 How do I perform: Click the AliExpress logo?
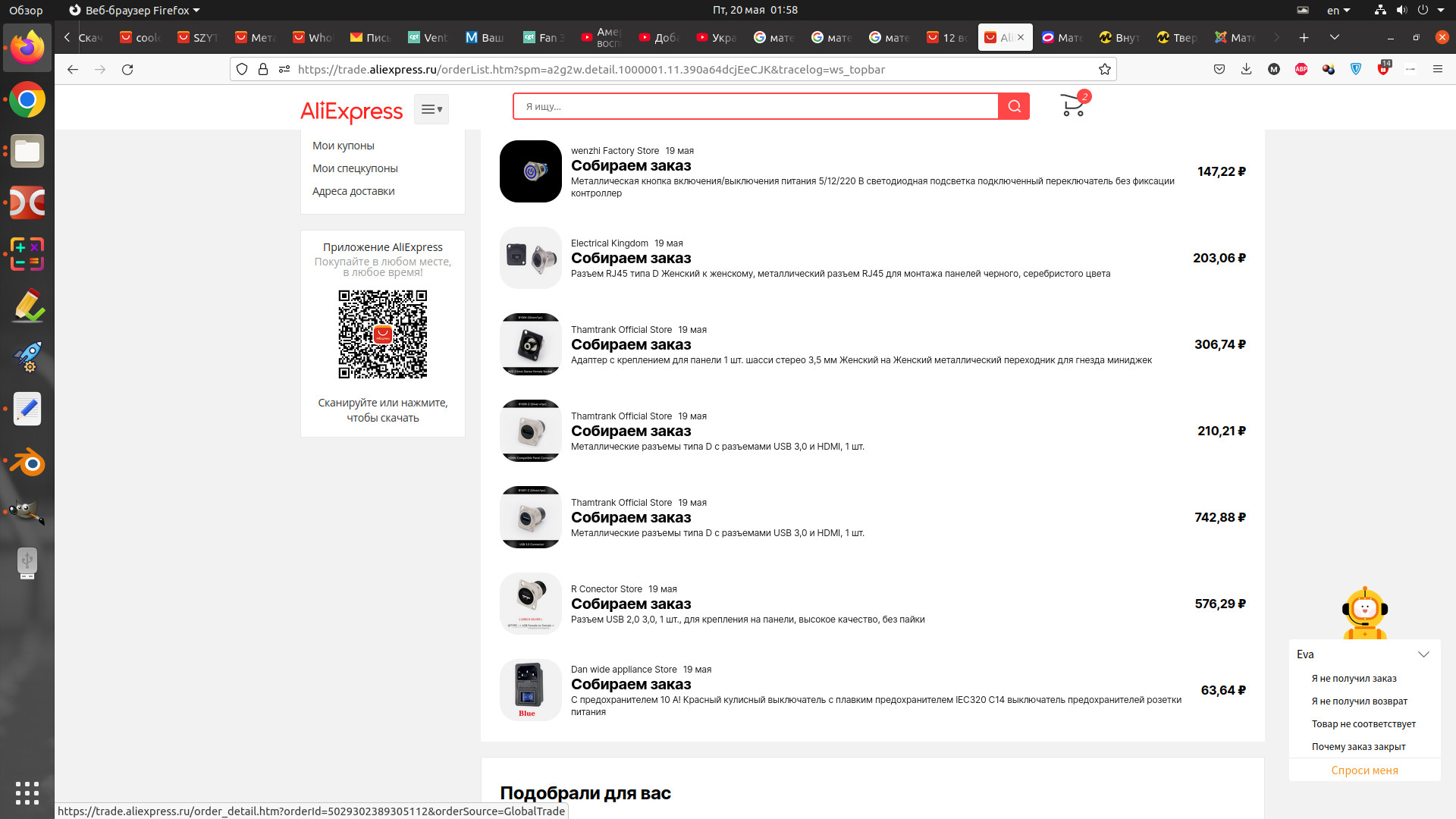[x=351, y=111]
